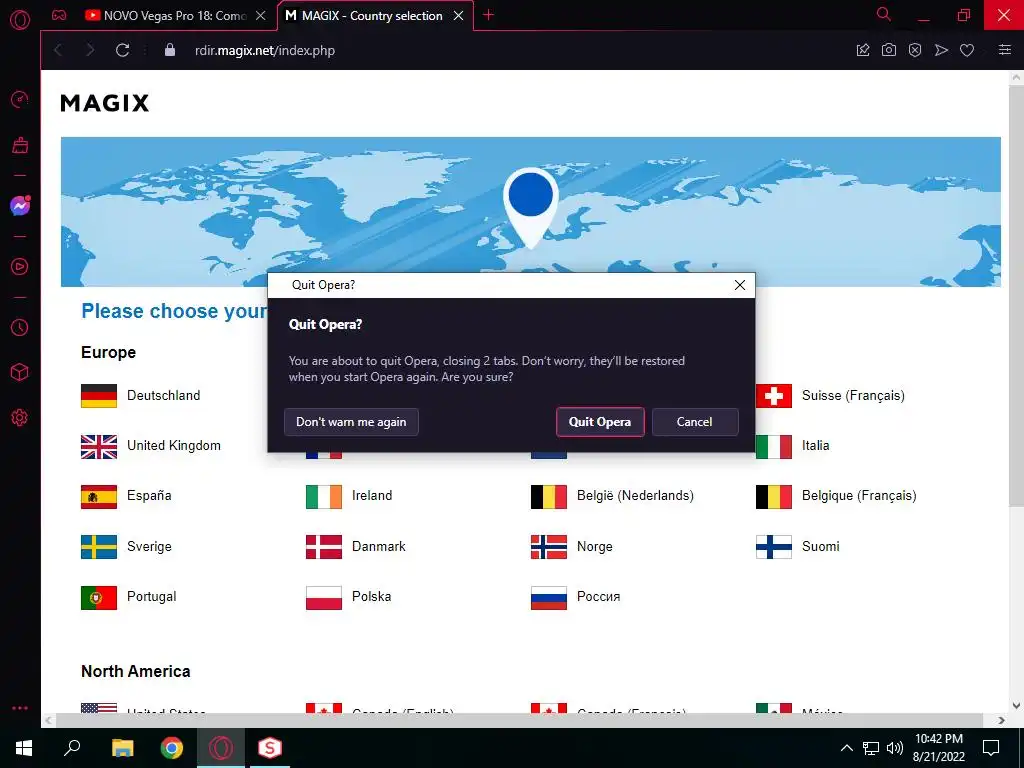Select Suomi country link
The image size is (1024, 768).
820,547
